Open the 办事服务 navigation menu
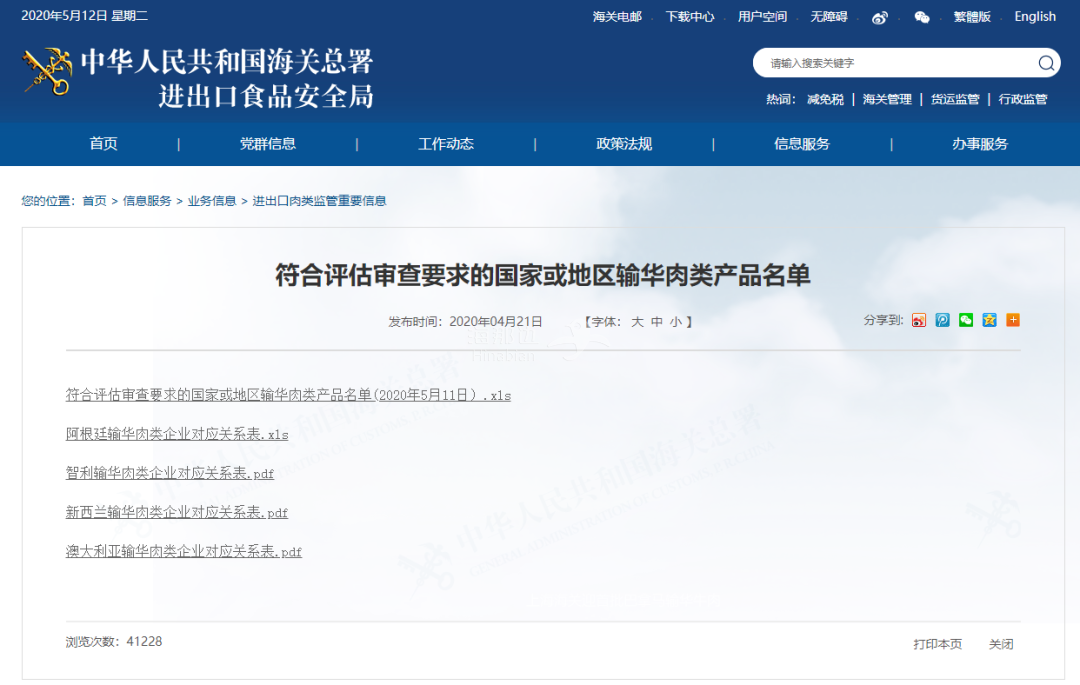 point(980,144)
